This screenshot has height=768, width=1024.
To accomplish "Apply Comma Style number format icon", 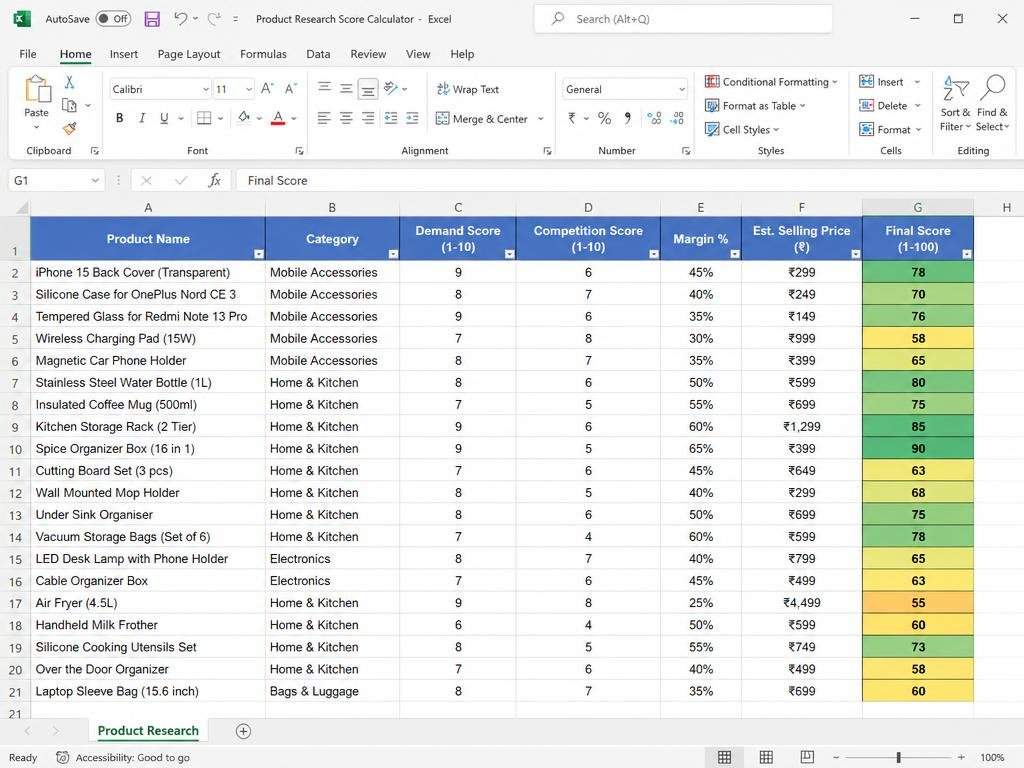I will coord(628,118).
